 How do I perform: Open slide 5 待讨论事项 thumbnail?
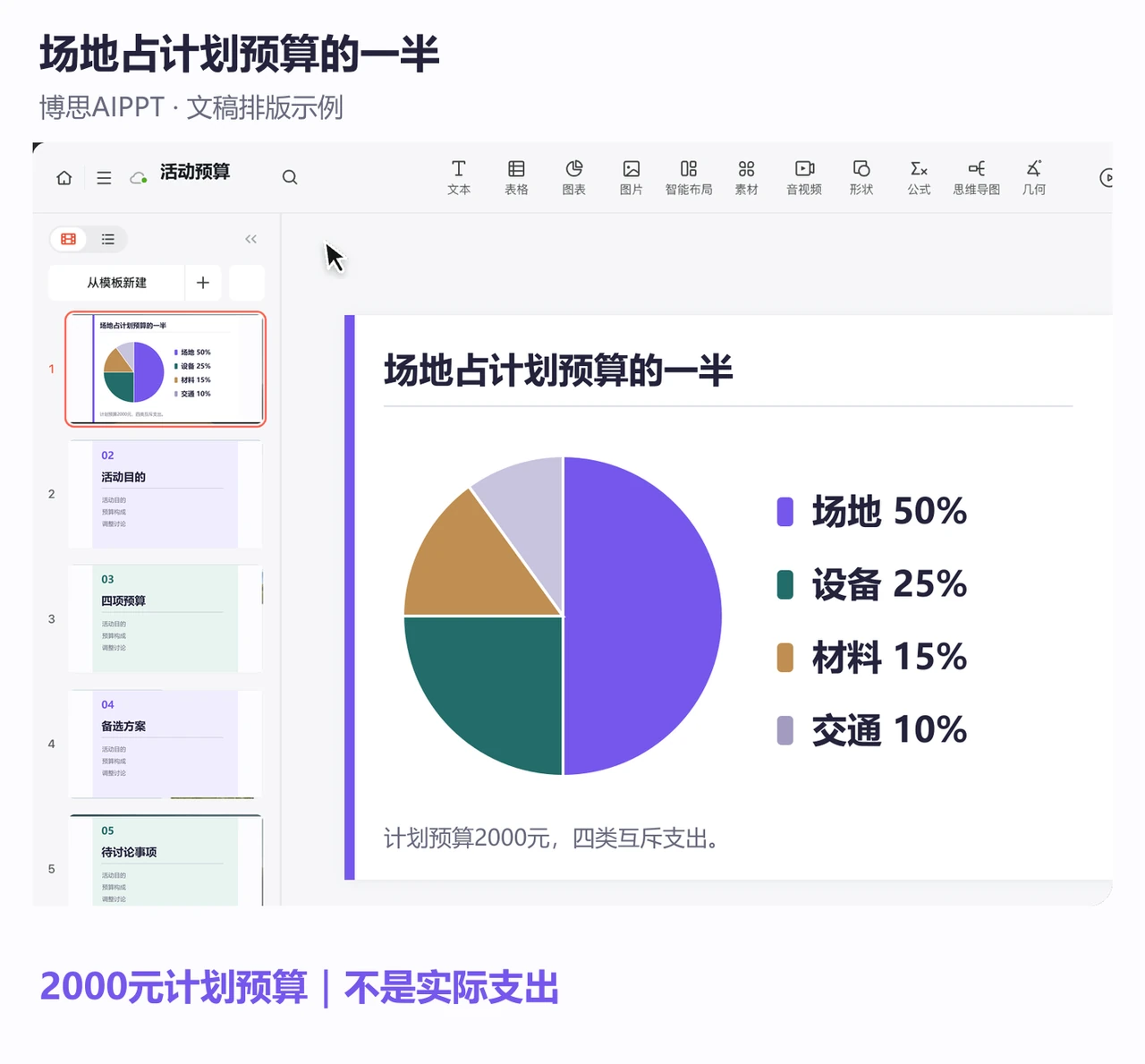165,861
